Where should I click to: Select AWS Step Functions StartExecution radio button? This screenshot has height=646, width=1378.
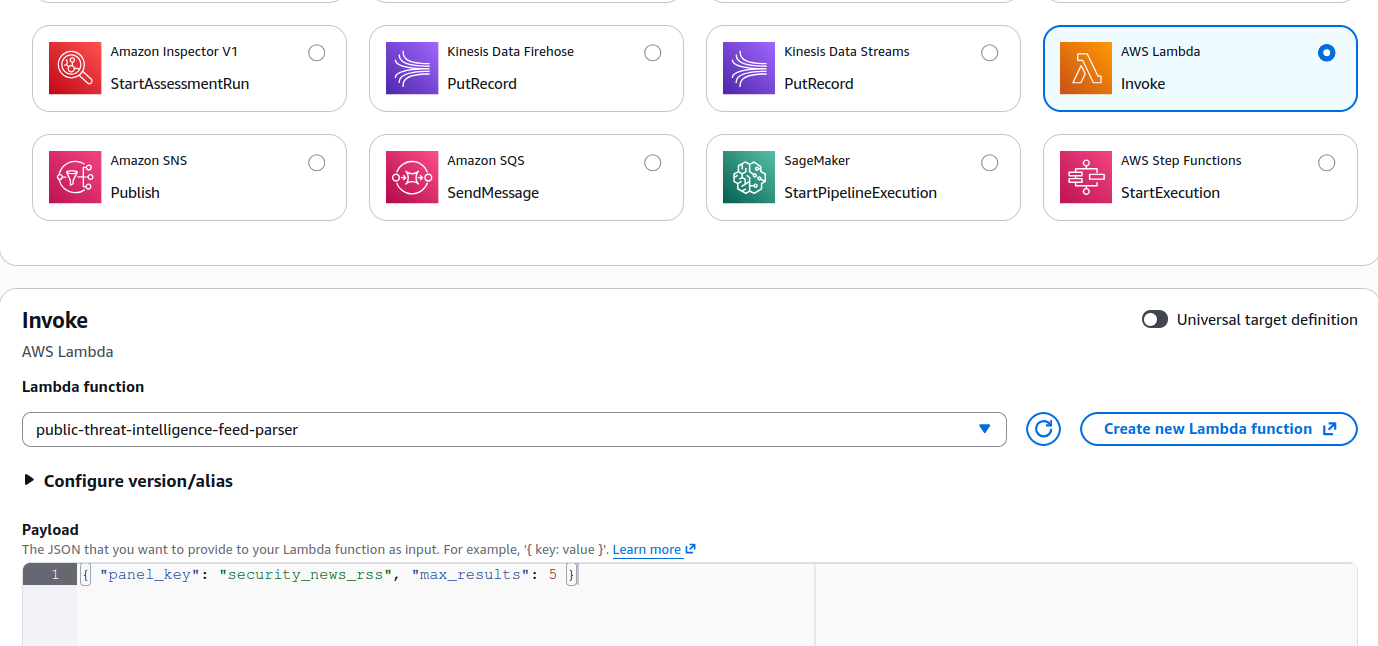[x=1326, y=162]
